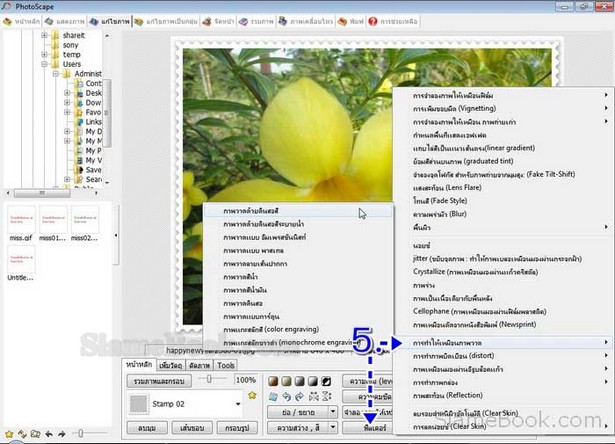Switch to the แก้ไขภาพ editor in top toolbar
Viewport: 615px width, 444px height.
pos(109,22)
